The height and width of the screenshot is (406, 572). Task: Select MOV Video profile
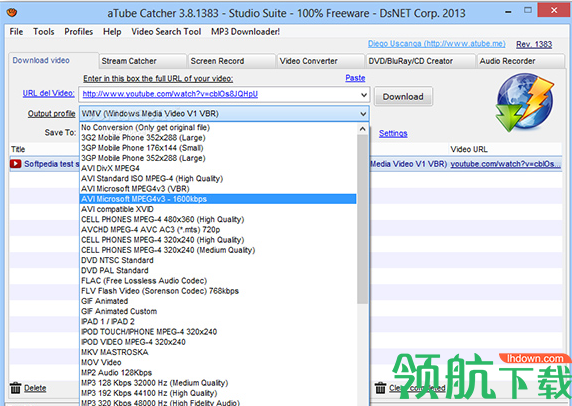click(218, 363)
